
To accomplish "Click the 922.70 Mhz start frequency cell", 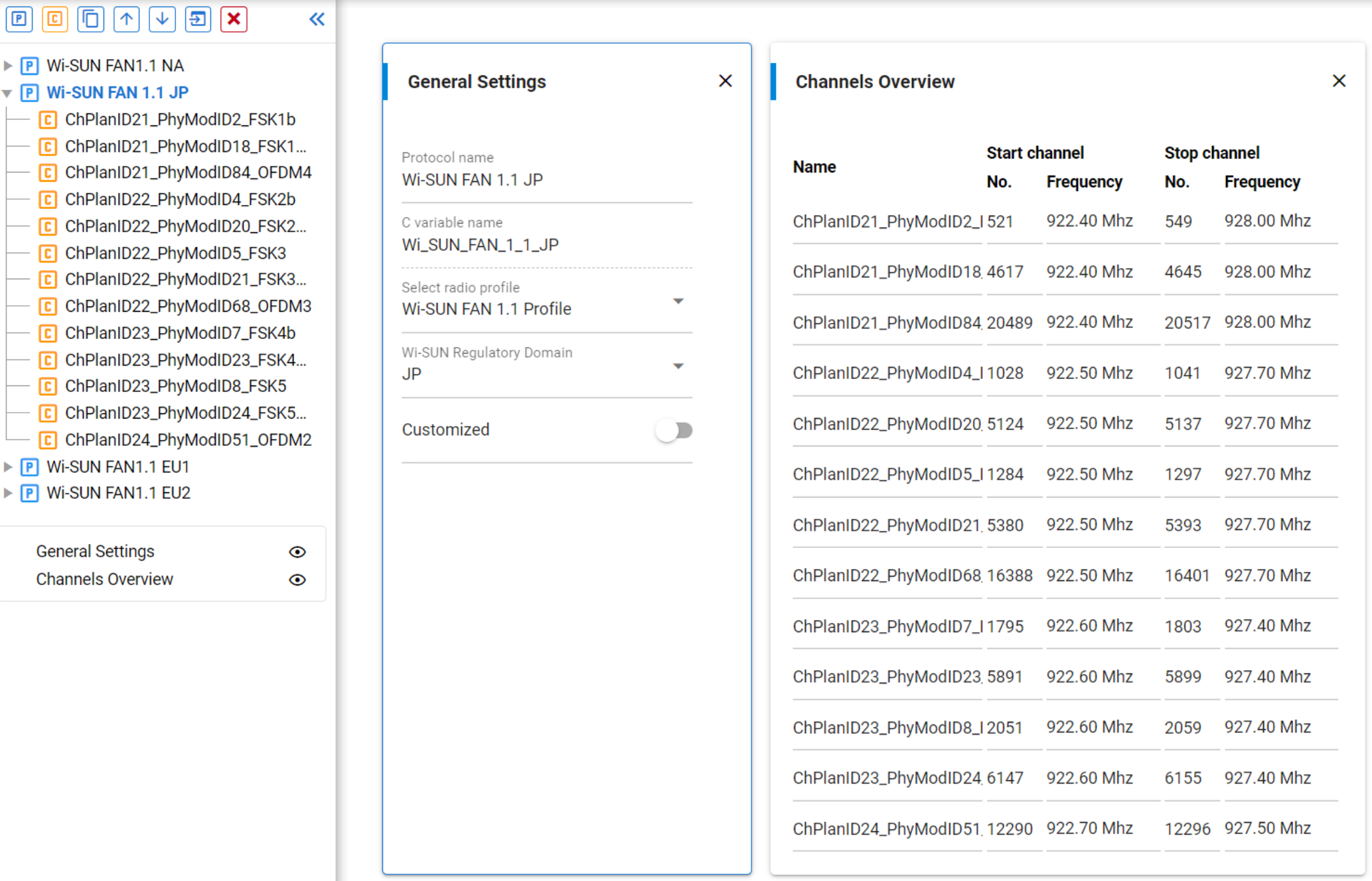I will (x=1089, y=829).
